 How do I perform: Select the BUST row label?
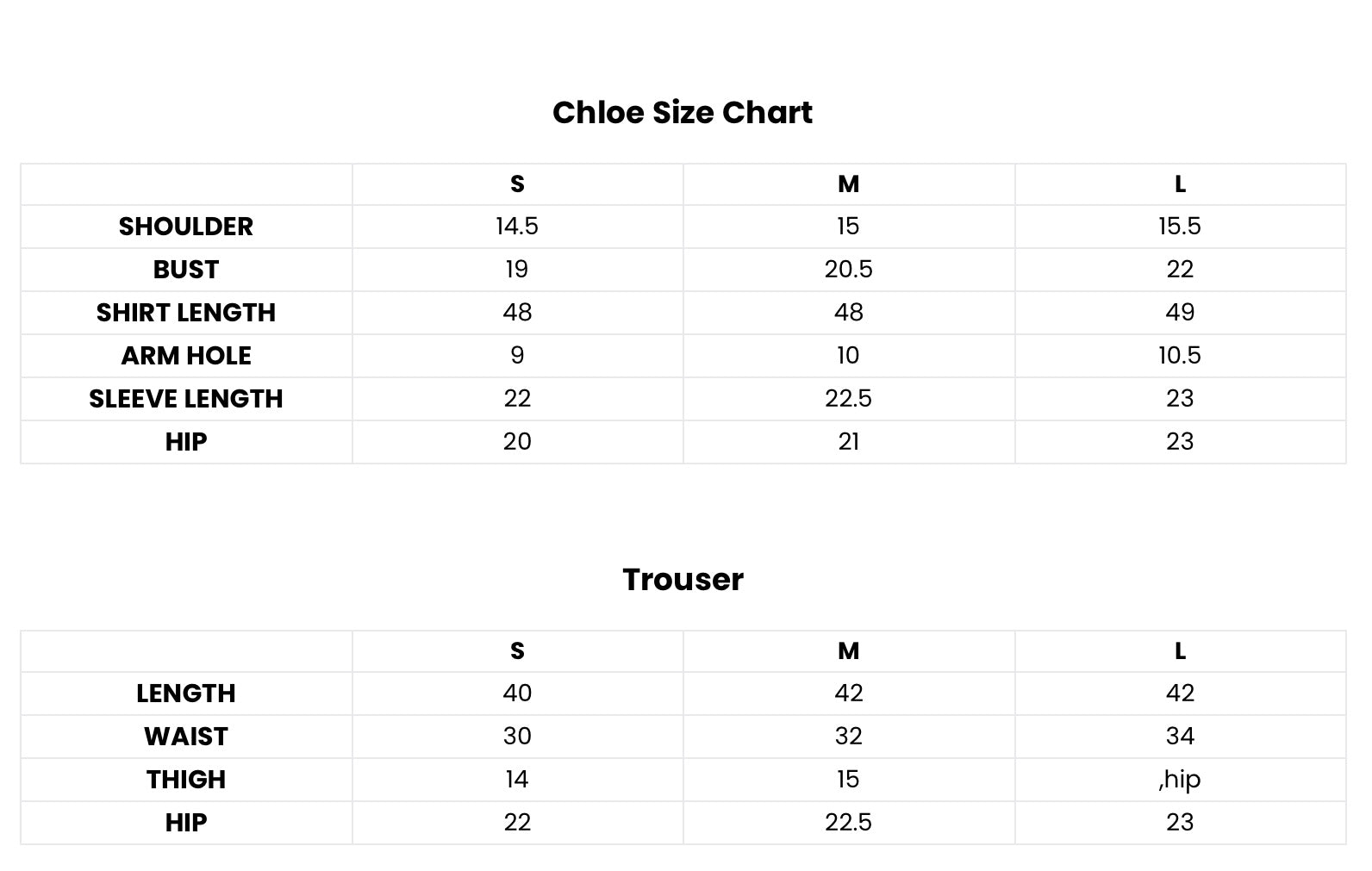point(186,270)
